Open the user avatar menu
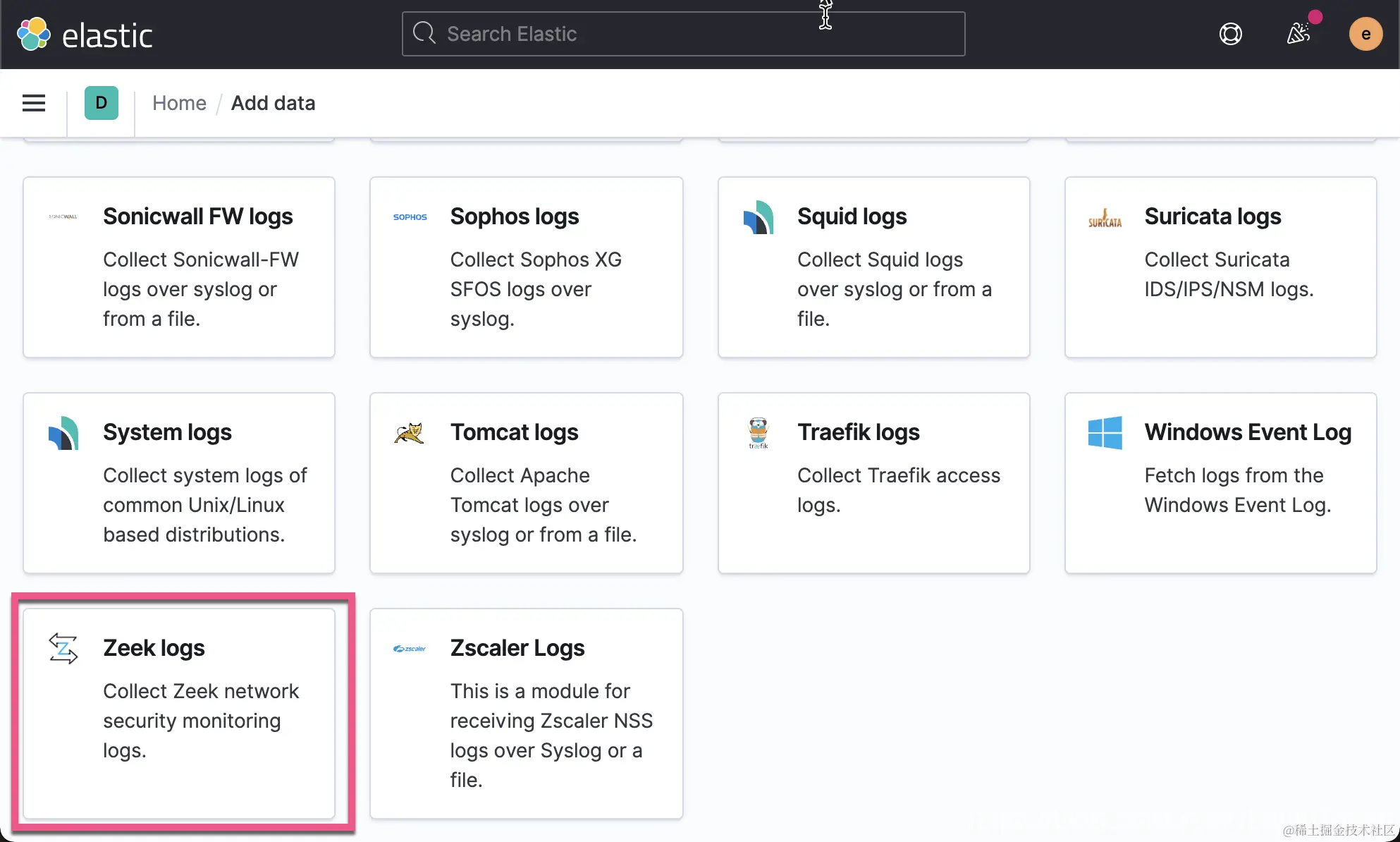This screenshot has height=842, width=1400. click(1365, 34)
